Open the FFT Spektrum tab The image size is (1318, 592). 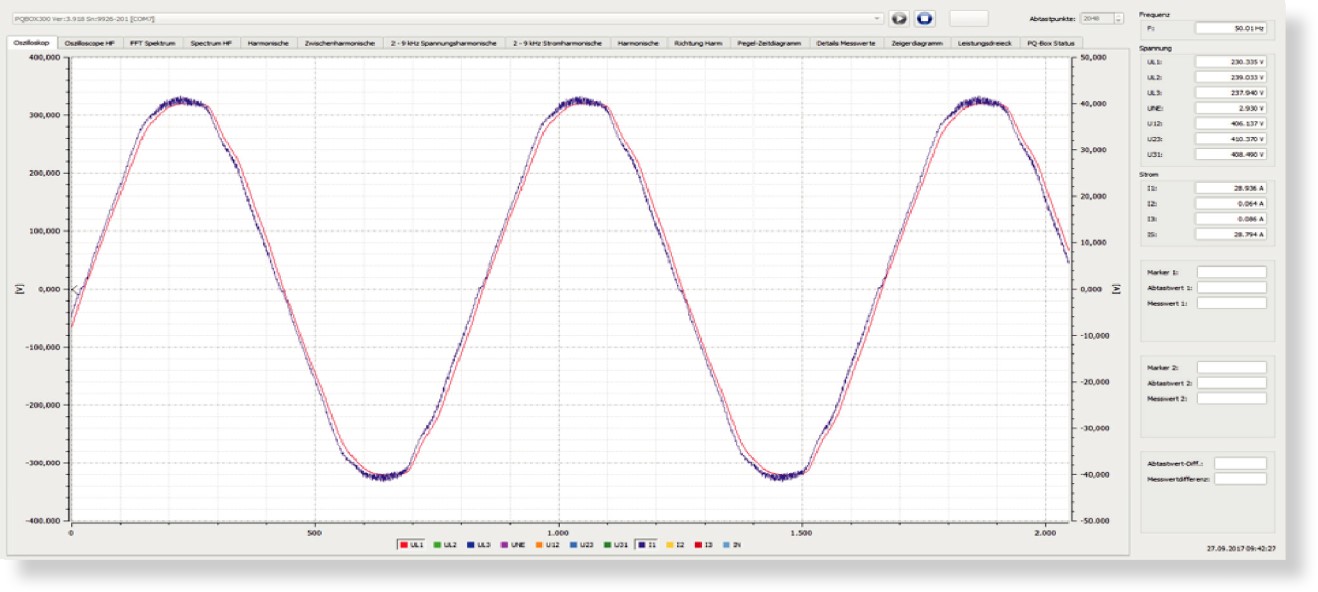pos(153,43)
